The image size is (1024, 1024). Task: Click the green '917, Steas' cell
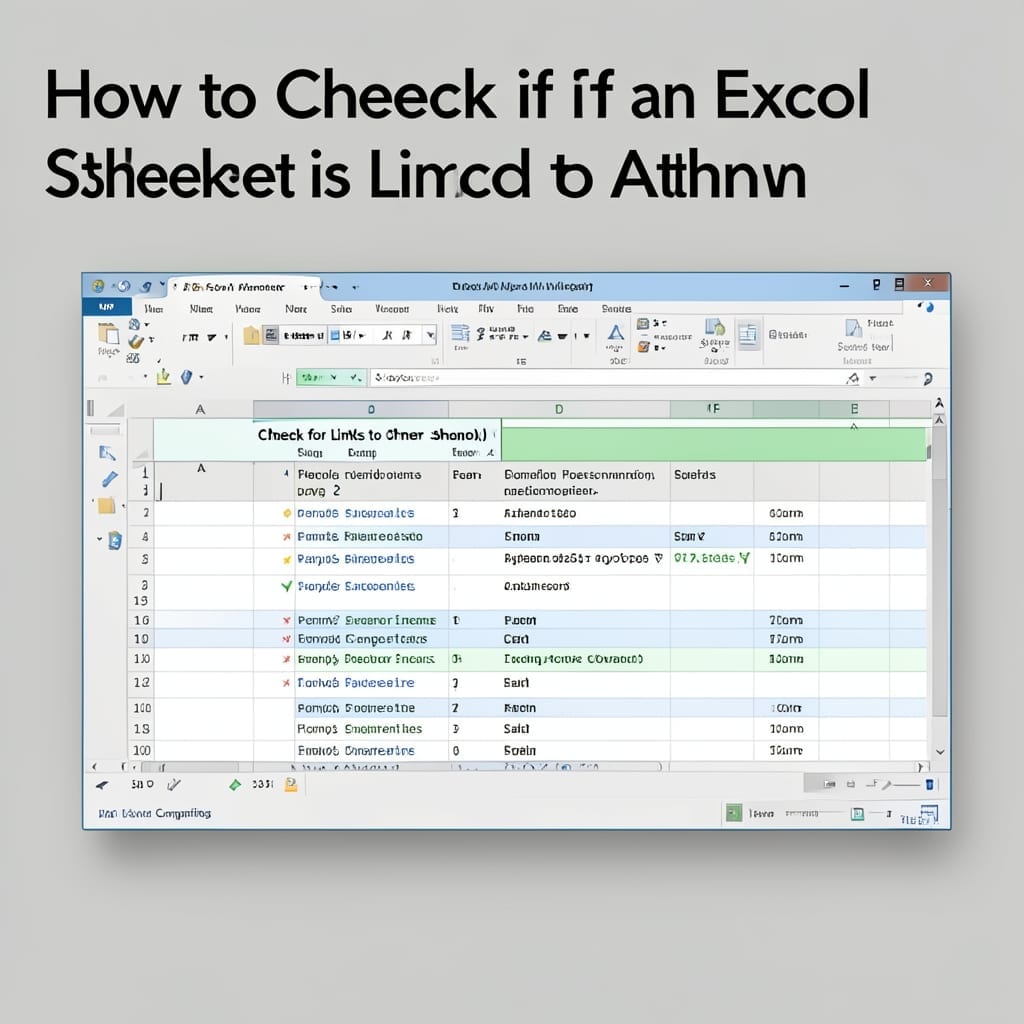coord(711,558)
